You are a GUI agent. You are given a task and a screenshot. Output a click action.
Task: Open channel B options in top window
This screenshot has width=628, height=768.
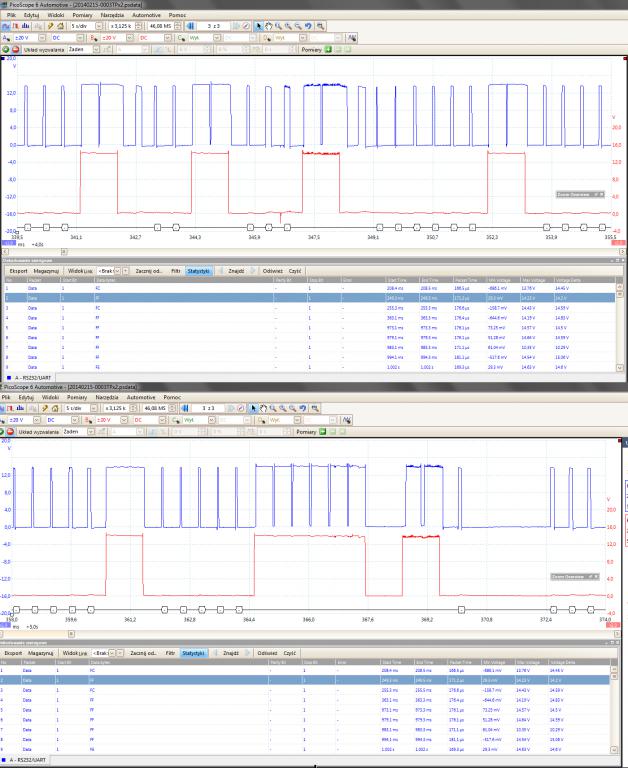click(94, 38)
